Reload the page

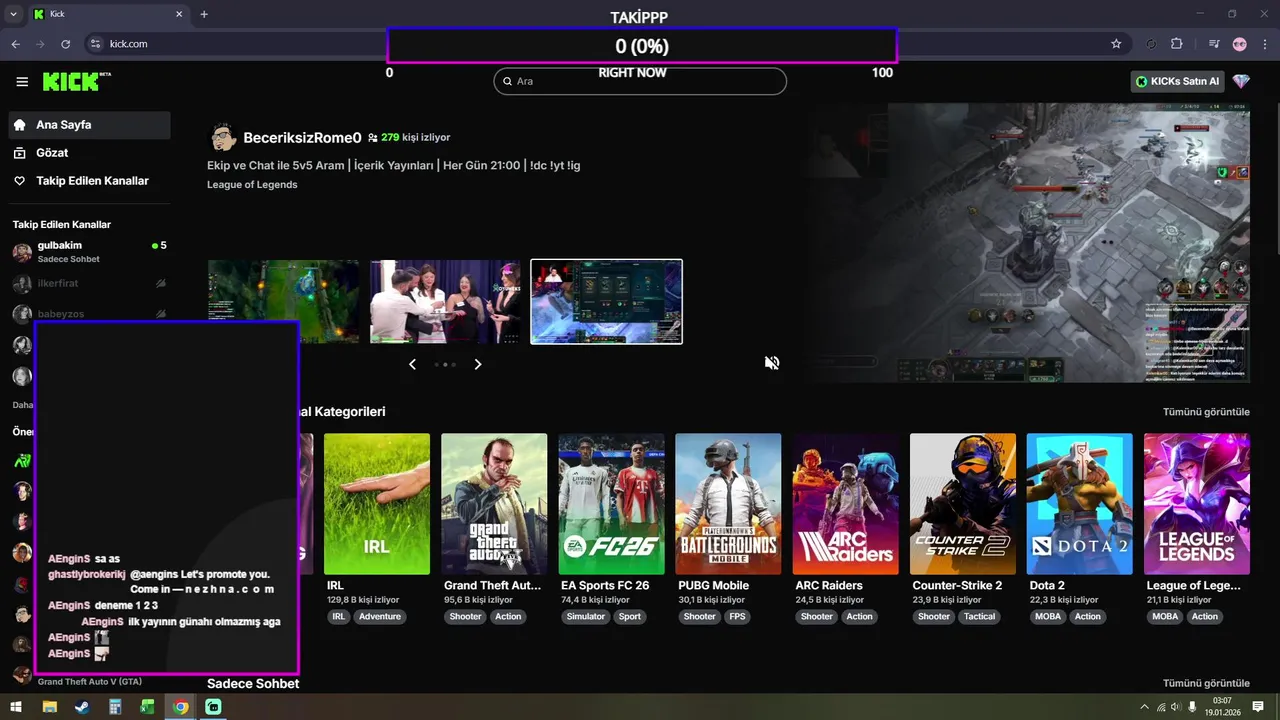pos(66,44)
